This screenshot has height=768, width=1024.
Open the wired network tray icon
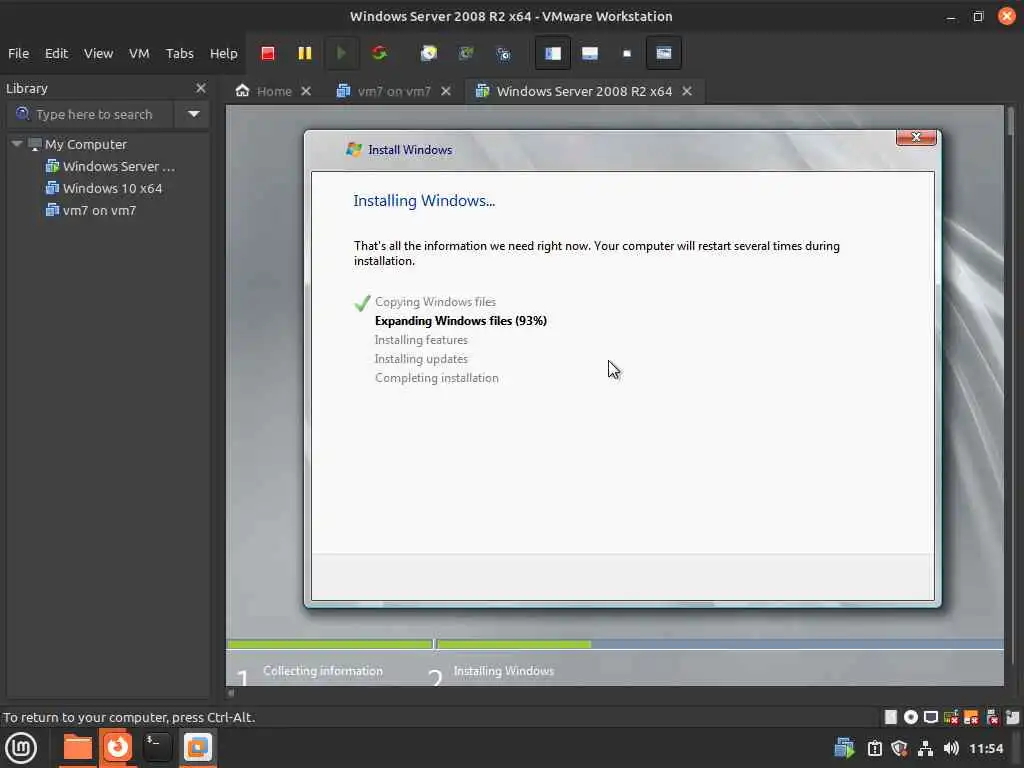click(925, 748)
